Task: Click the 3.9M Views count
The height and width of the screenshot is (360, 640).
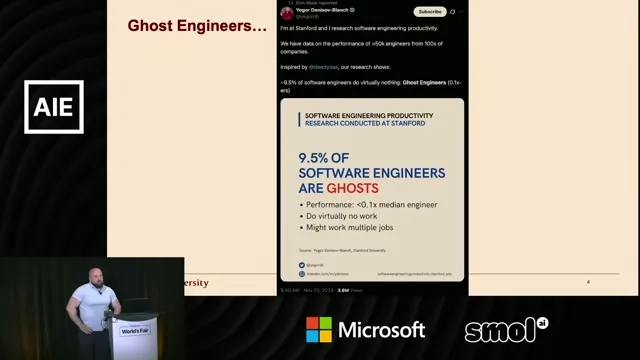Action: 350,290
